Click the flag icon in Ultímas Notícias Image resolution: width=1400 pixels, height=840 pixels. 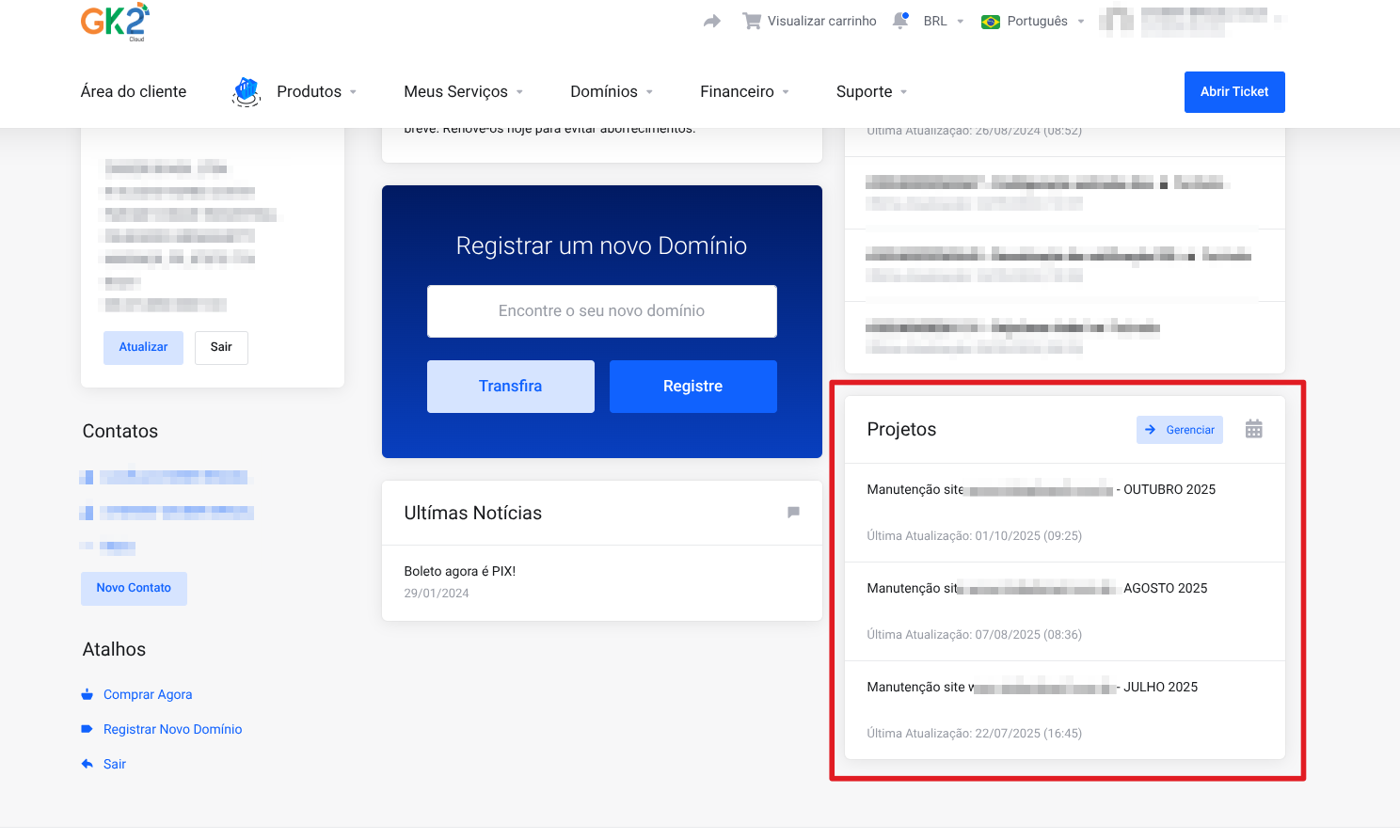[x=793, y=513]
